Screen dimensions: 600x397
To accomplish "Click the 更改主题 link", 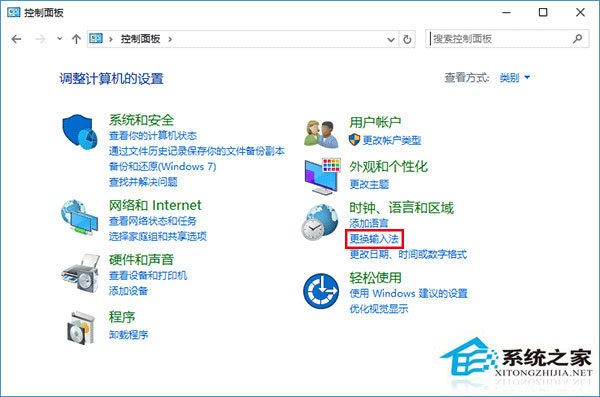I will [x=369, y=185].
